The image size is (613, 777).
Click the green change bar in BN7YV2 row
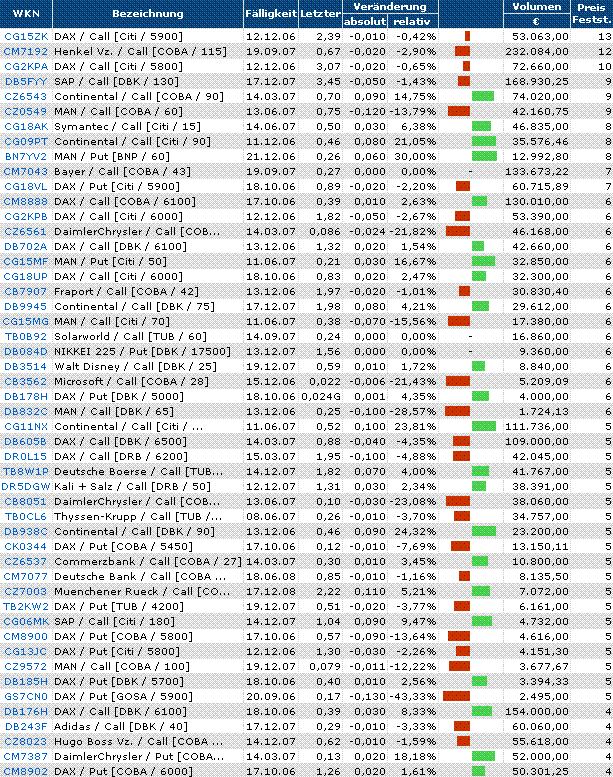coord(485,156)
